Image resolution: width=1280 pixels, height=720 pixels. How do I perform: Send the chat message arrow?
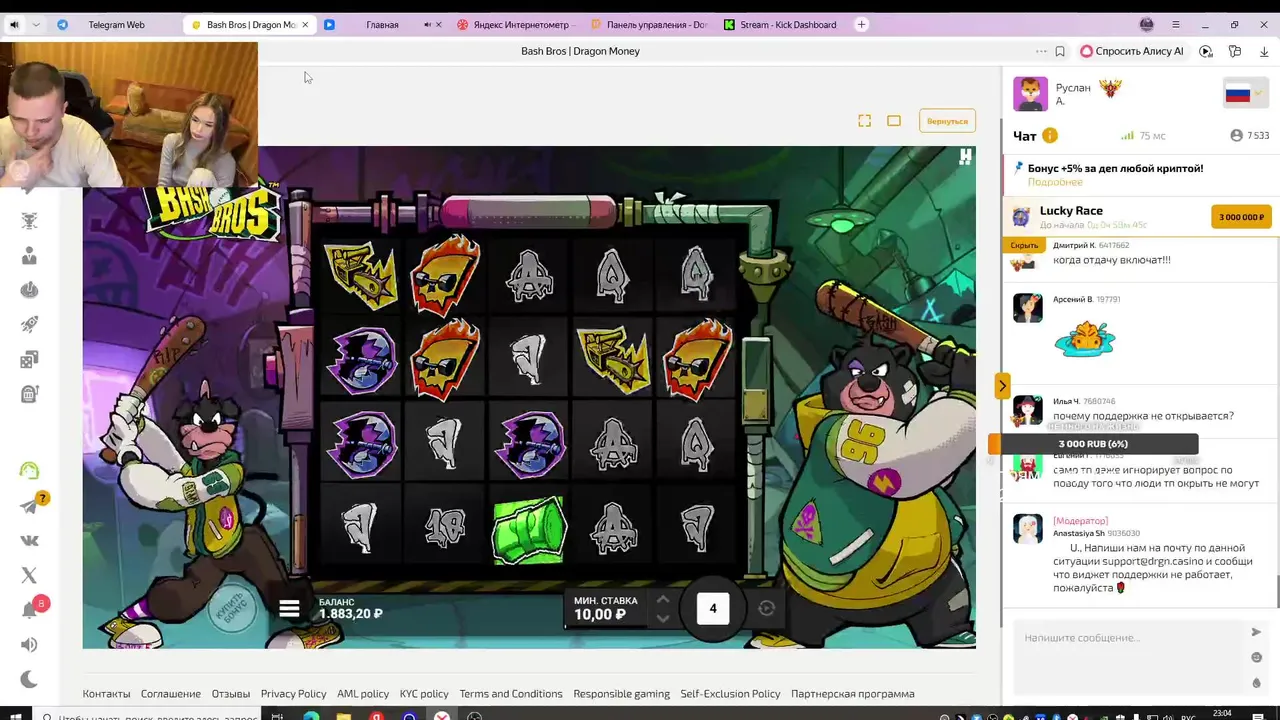coord(1256,632)
